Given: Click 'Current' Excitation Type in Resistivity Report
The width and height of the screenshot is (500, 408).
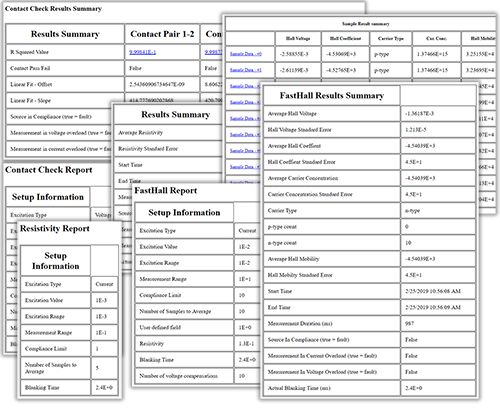Looking at the screenshot, I should pyautogui.click(x=104, y=284).
